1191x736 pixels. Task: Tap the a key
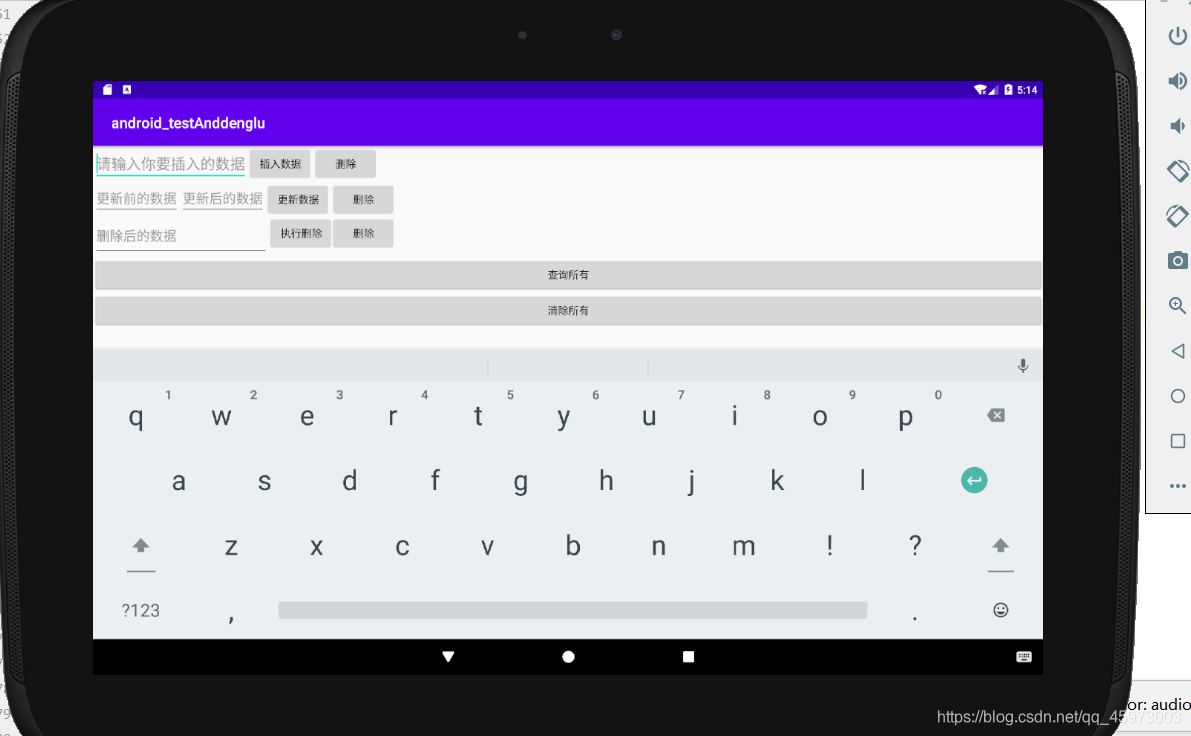[178, 481]
